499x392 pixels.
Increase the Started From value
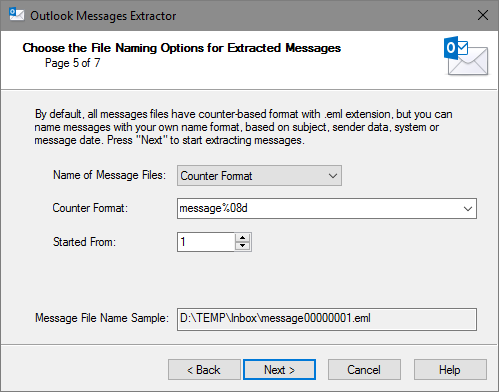[x=242, y=238]
